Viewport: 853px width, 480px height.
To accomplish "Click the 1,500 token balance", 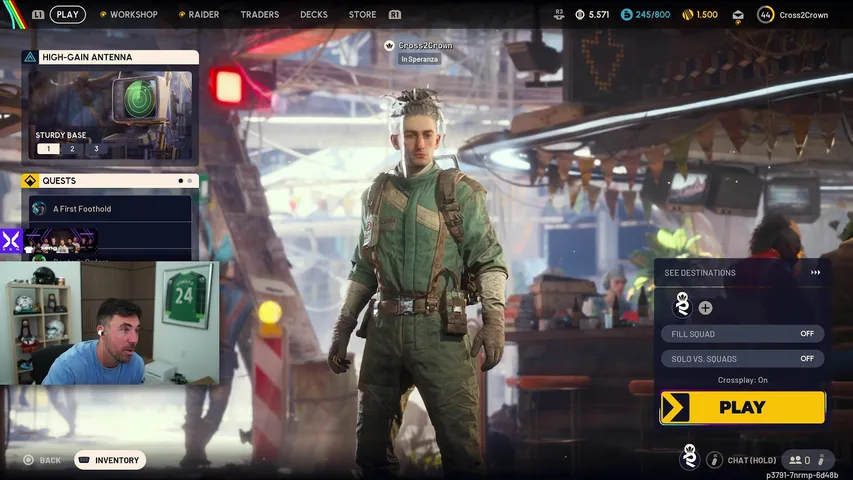I will 707,15.
